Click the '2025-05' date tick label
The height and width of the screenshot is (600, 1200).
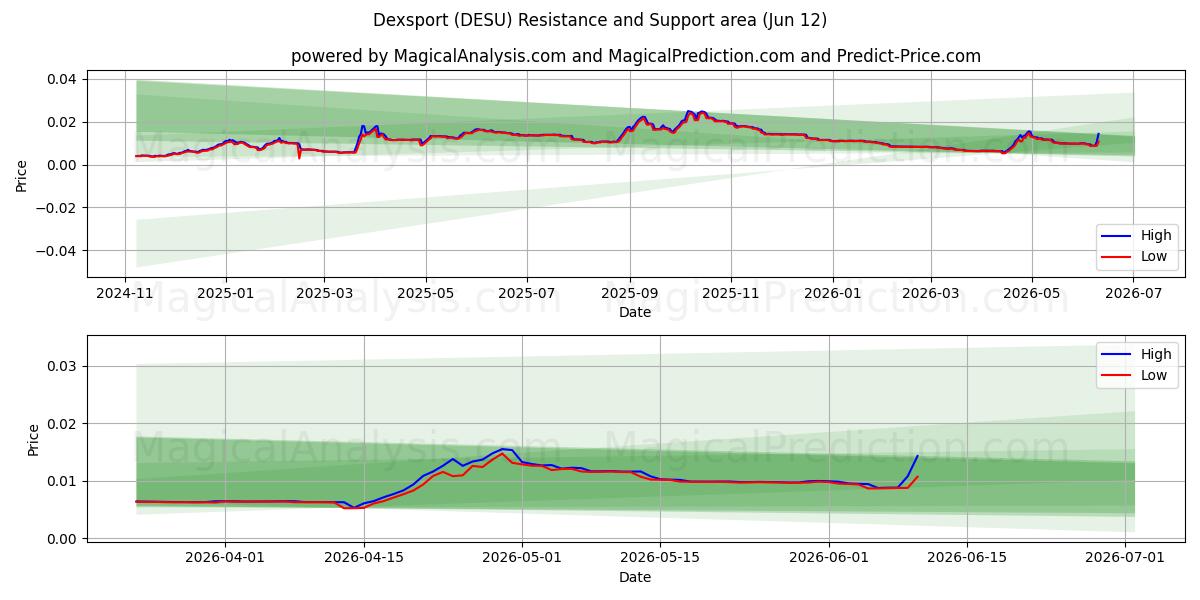(426, 293)
